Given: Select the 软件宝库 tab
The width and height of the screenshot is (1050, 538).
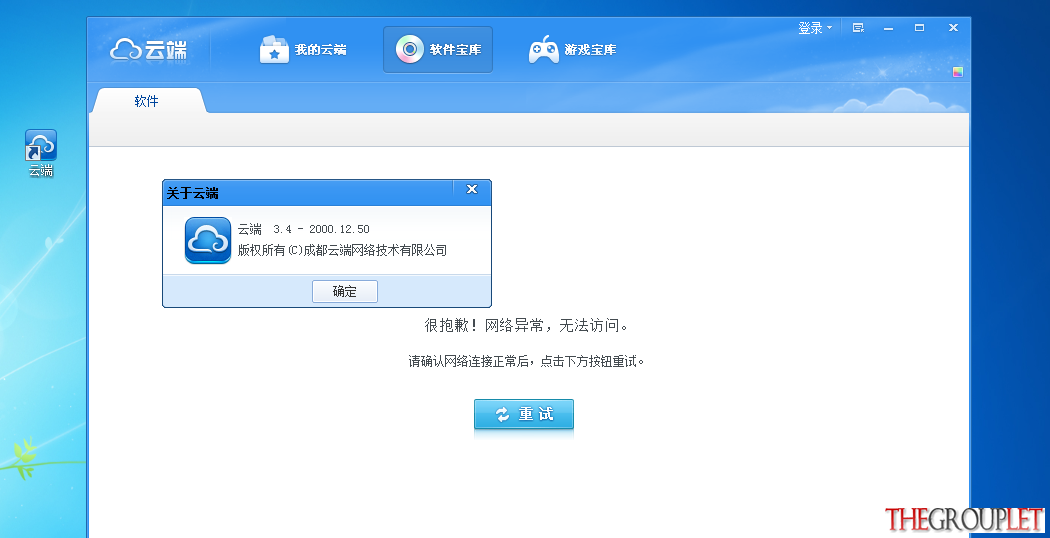Looking at the screenshot, I should point(438,50).
